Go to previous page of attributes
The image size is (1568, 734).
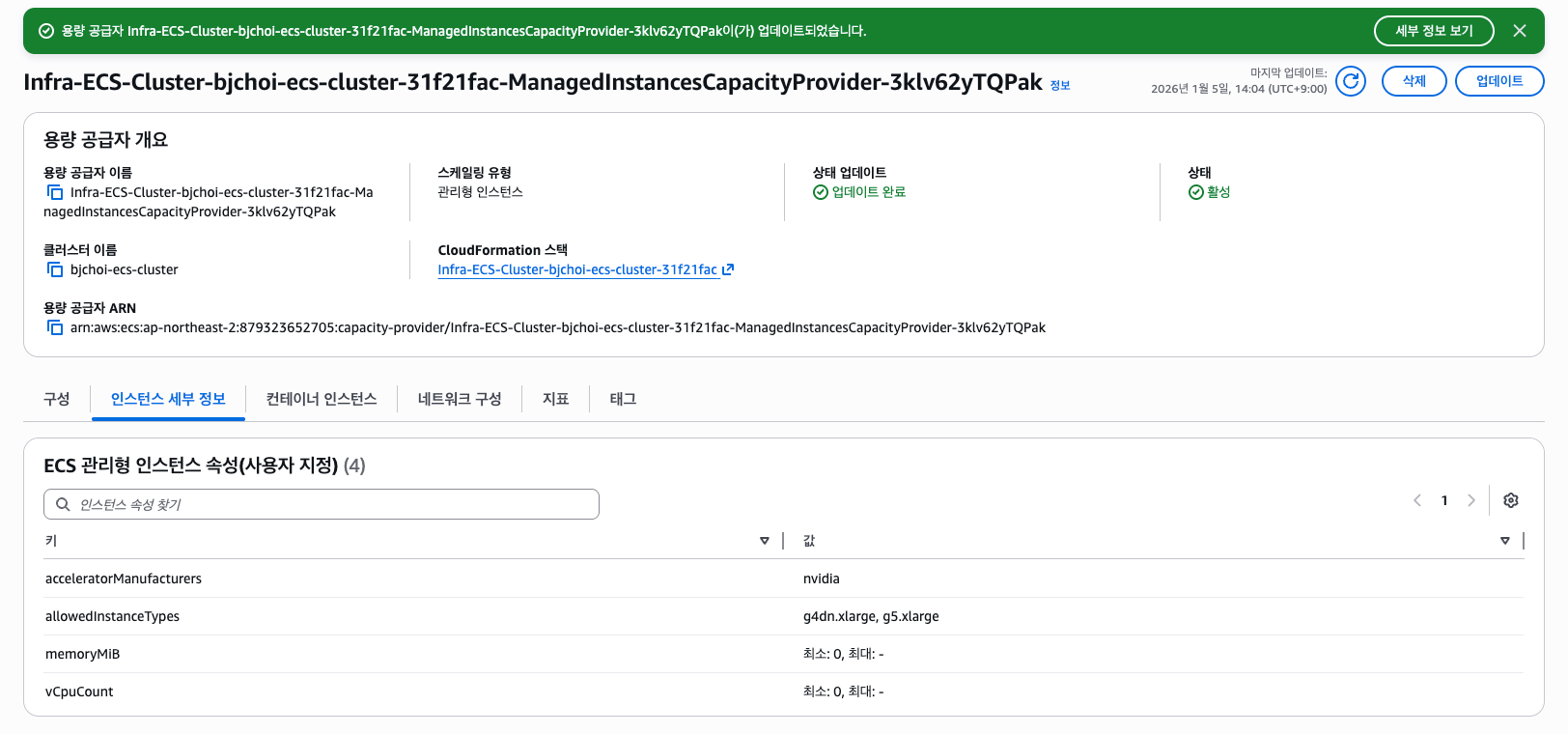tap(1417, 500)
